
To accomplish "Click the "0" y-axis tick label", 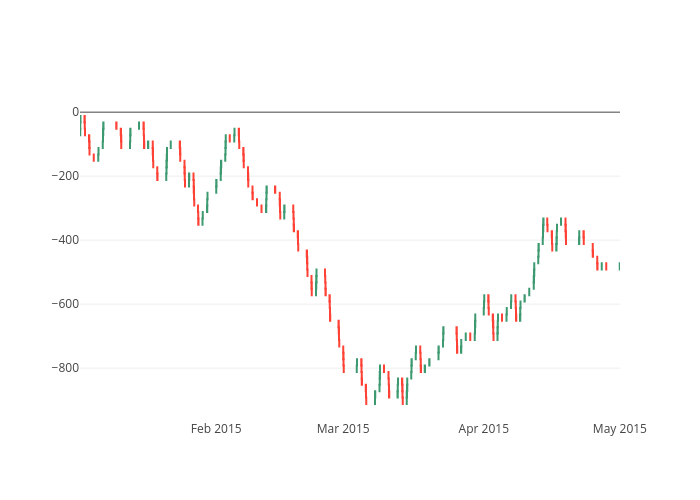I will click(x=75, y=112).
